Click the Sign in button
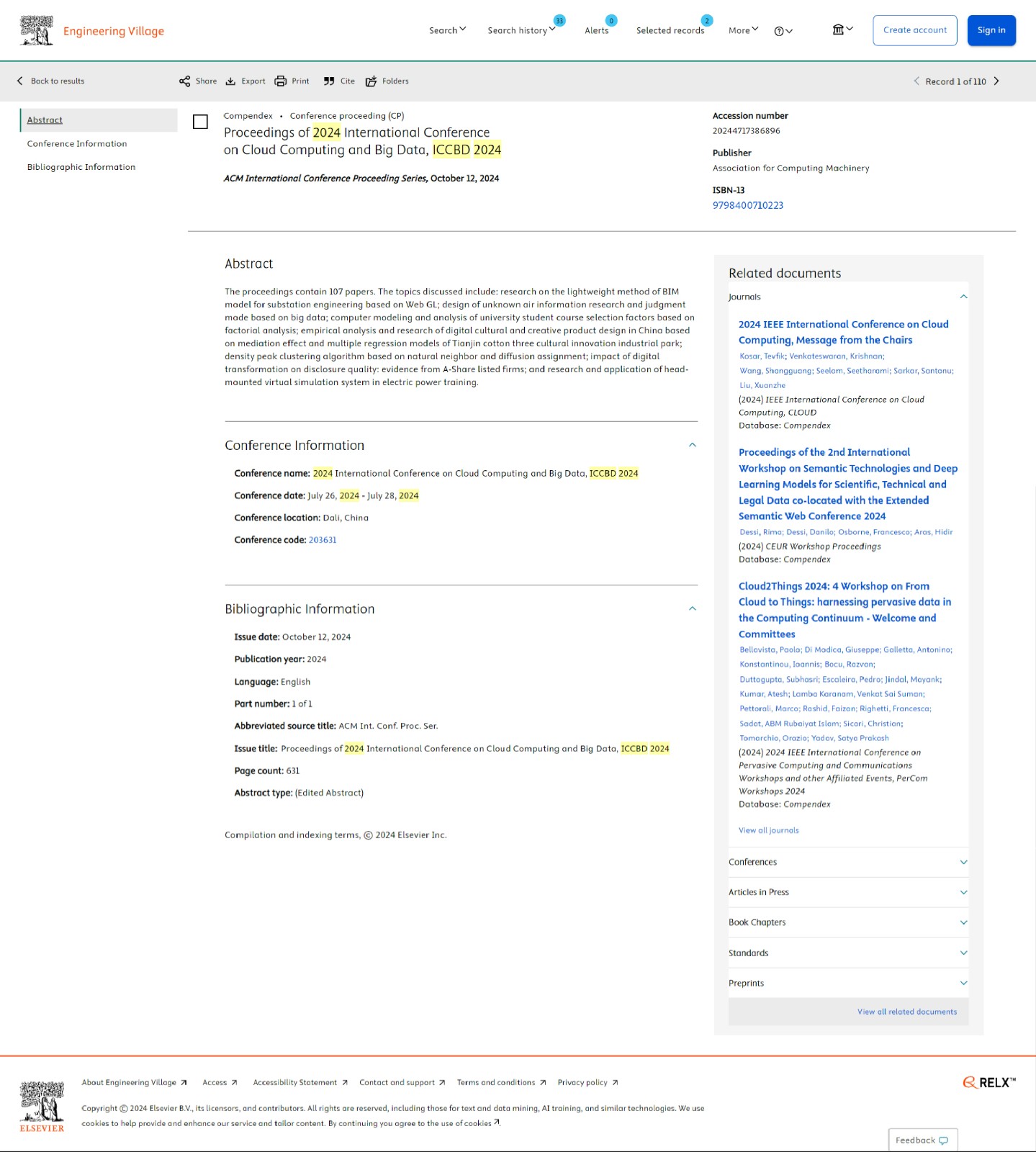Image resolution: width=1036 pixels, height=1152 pixels. pyautogui.click(x=991, y=30)
